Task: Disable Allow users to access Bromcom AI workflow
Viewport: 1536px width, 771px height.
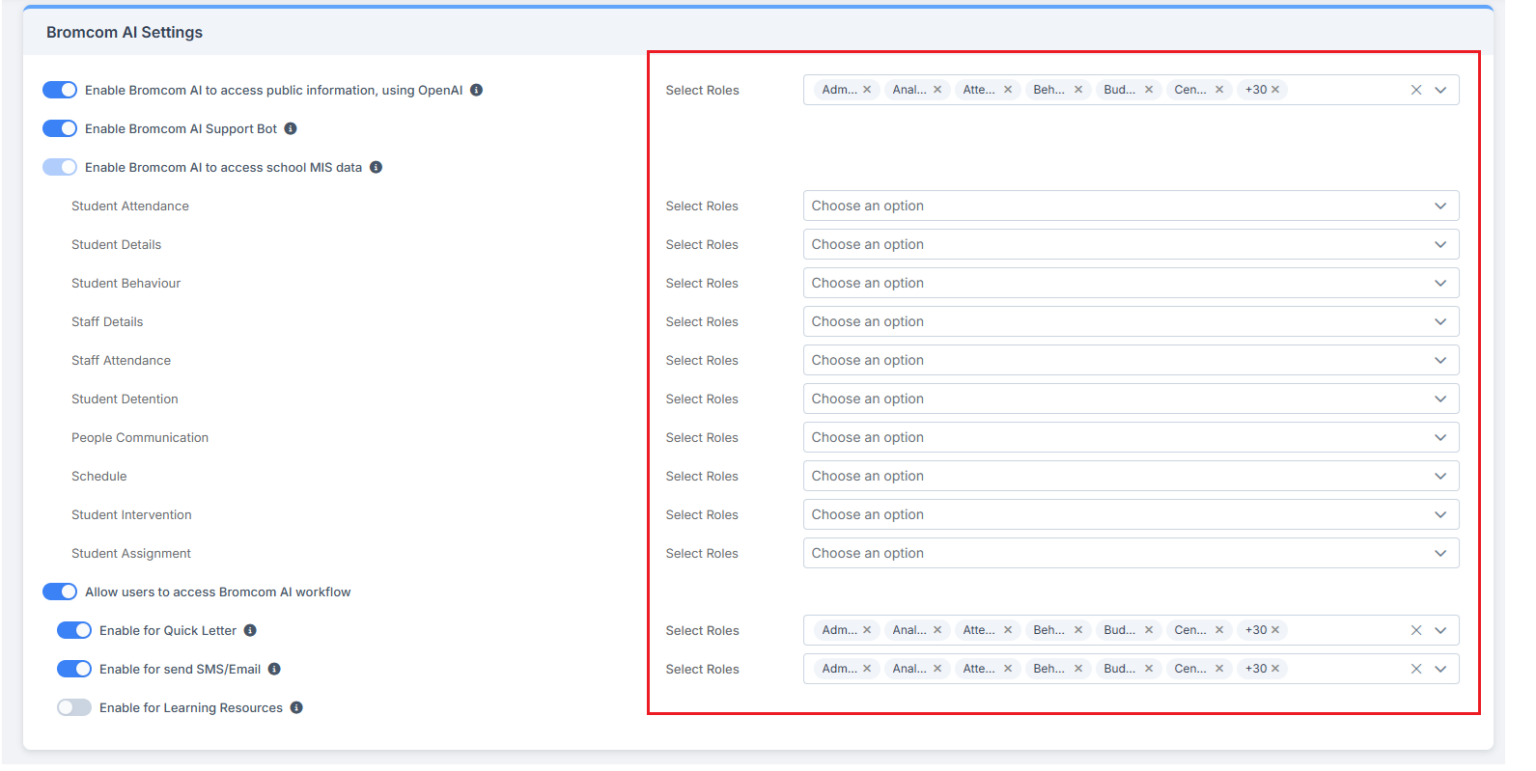Action: (60, 592)
